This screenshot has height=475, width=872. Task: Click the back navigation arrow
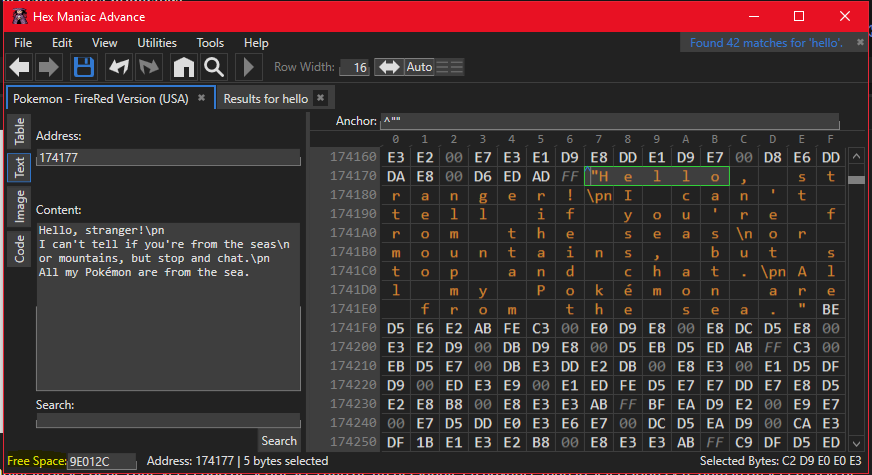pos(19,68)
